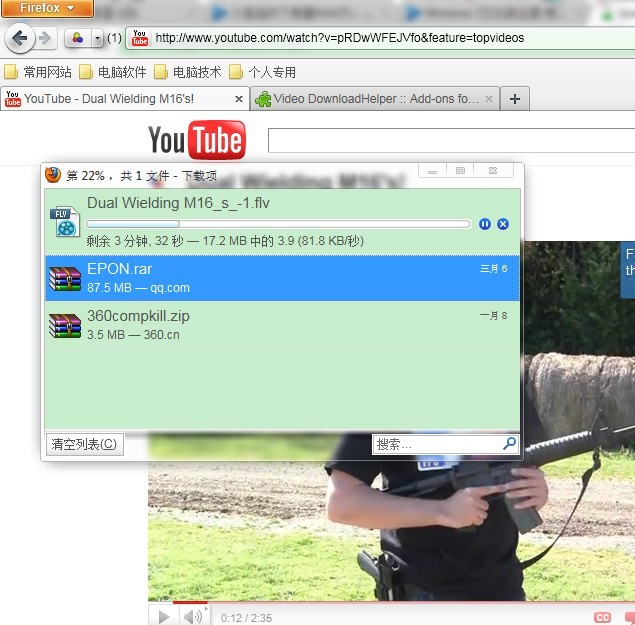Cancel the Dual Wielding M16 download

pos(503,224)
